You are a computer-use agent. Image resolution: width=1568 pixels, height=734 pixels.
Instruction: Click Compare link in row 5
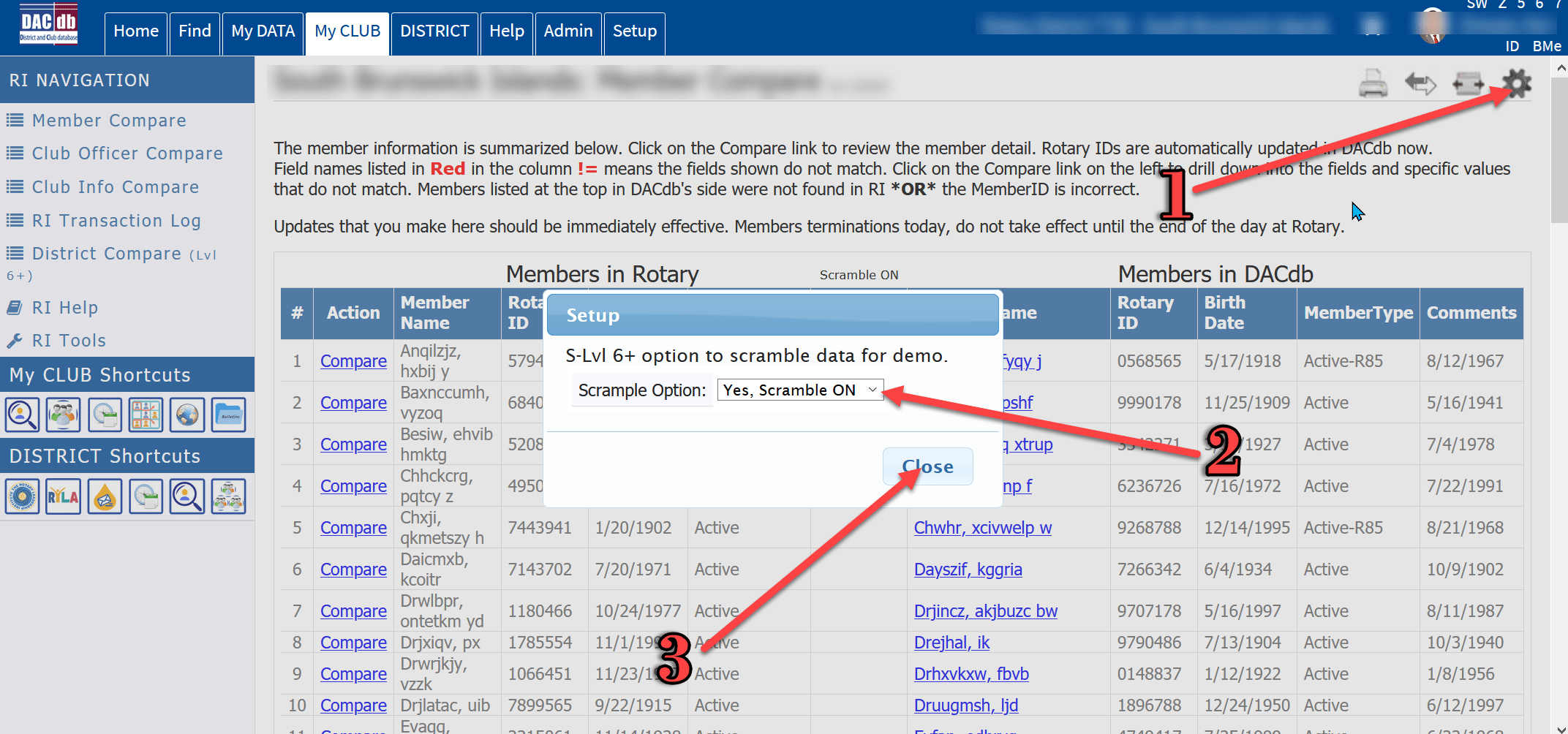pos(353,528)
